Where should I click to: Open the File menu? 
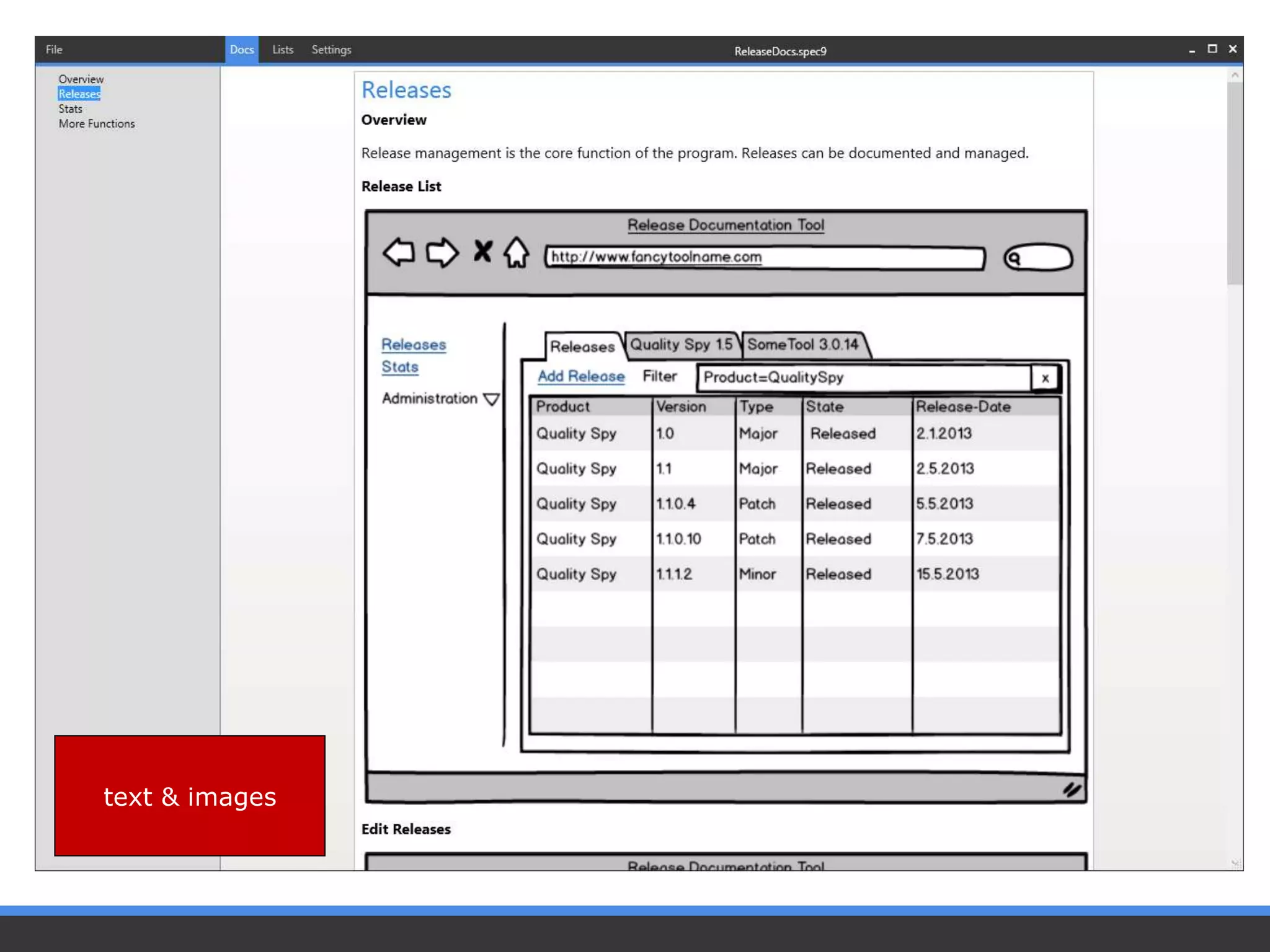(54, 50)
